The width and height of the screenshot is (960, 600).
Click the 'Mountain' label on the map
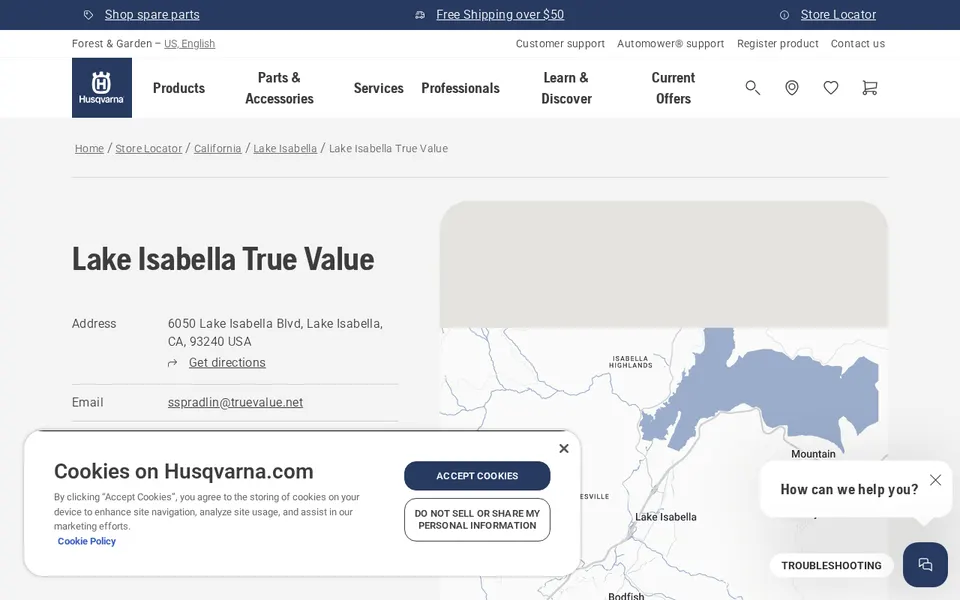point(813,454)
